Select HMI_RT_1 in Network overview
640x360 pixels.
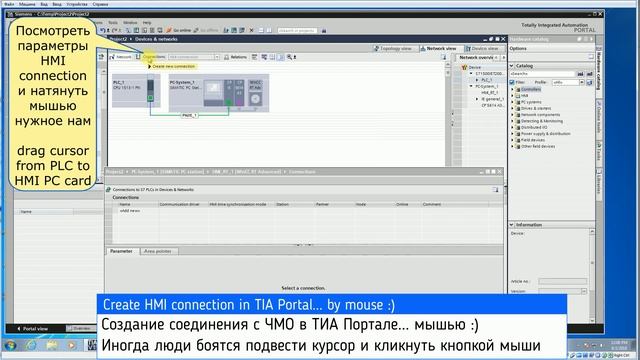point(489,93)
